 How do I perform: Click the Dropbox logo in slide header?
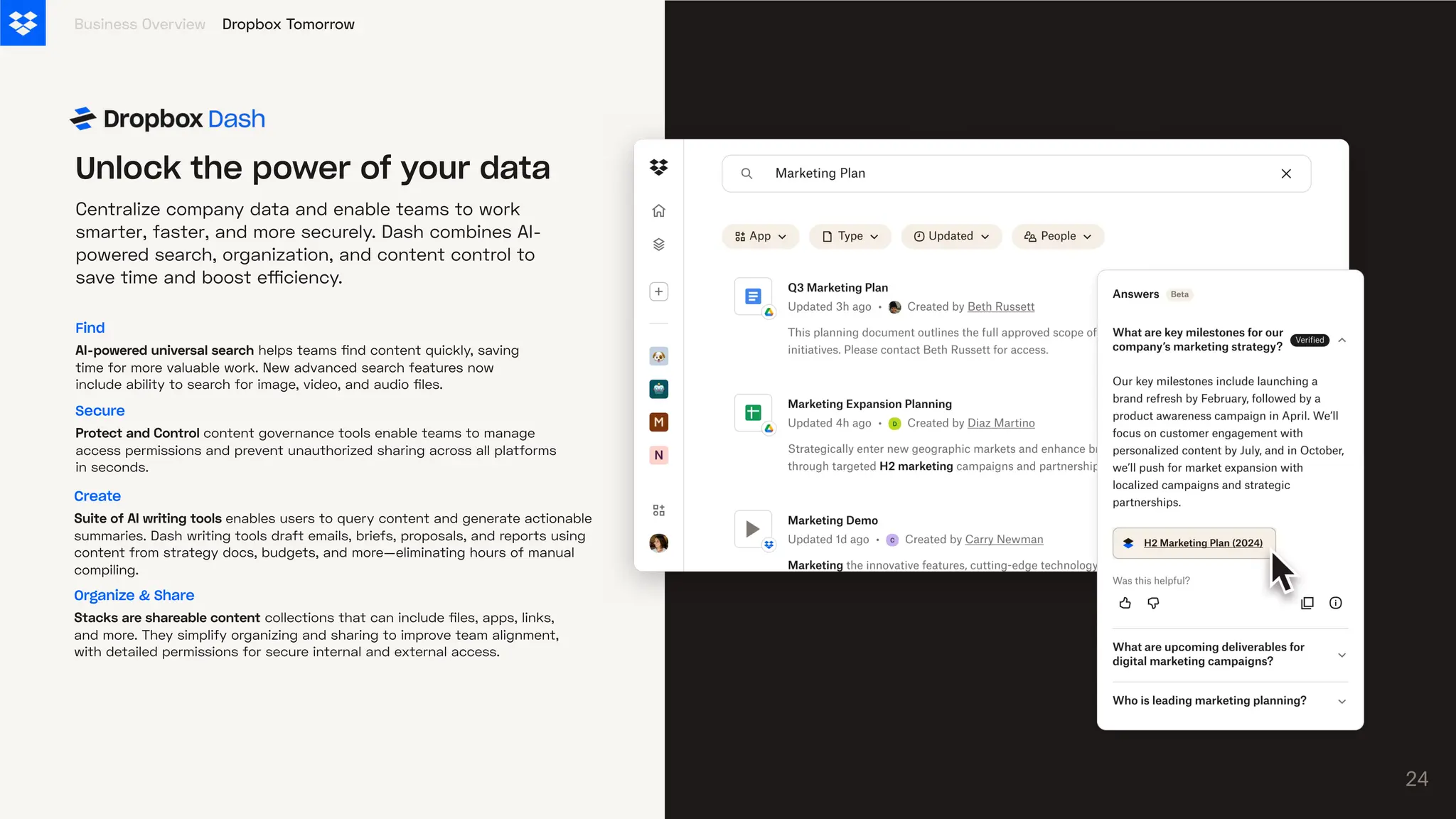pyautogui.click(x=23, y=23)
